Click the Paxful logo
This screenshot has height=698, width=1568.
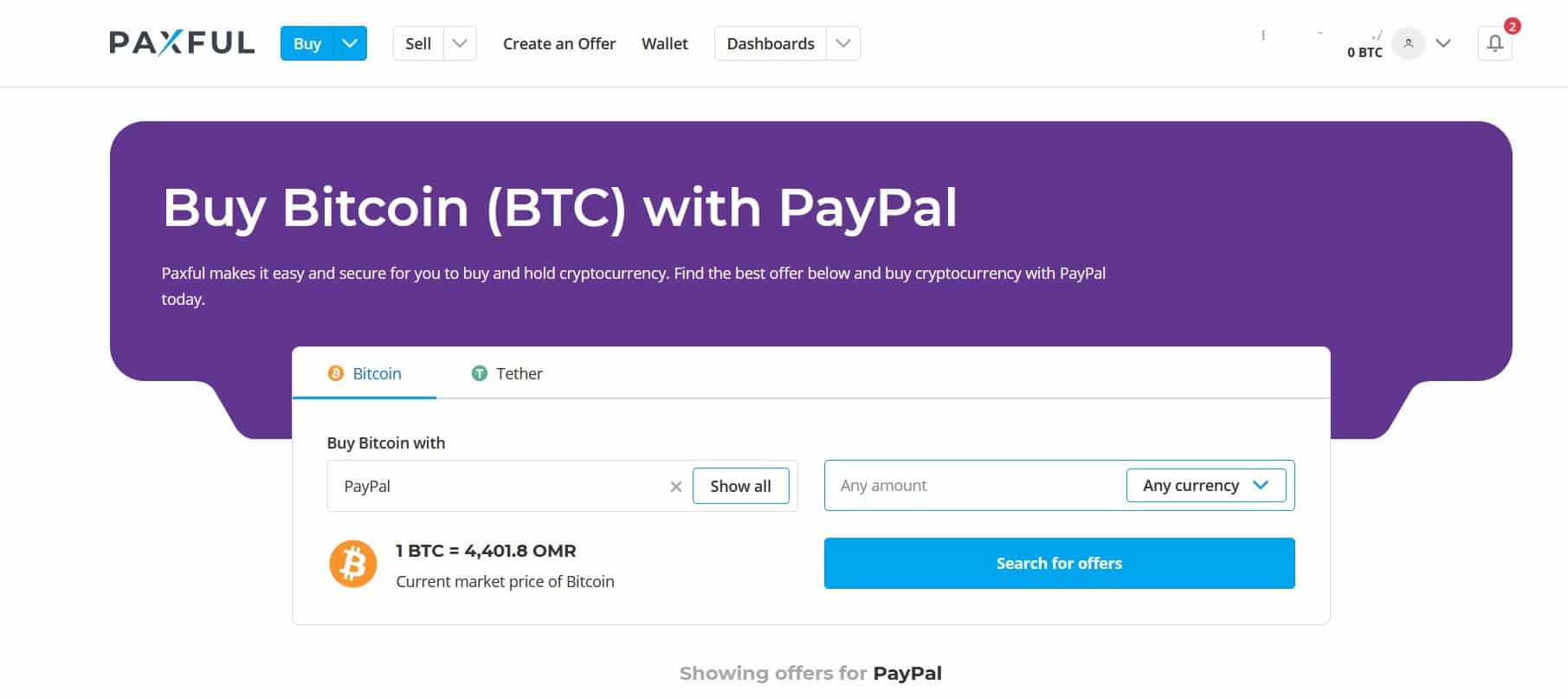[181, 41]
